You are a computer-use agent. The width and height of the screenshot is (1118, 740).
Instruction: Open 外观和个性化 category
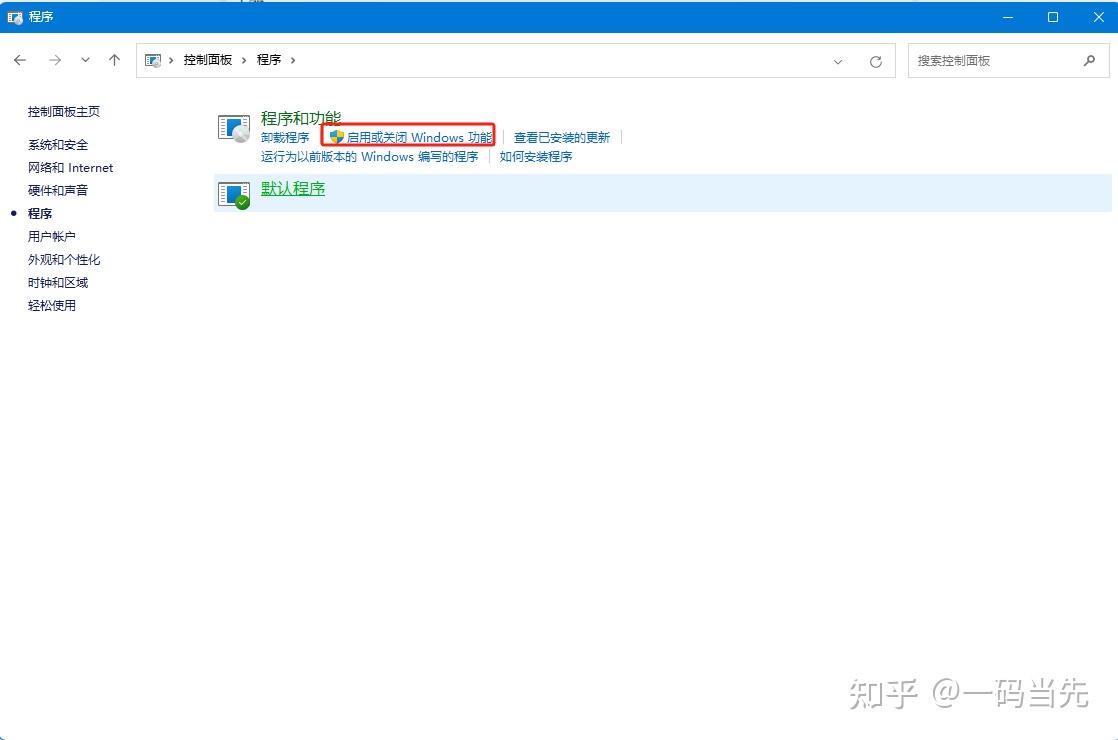(63, 259)
